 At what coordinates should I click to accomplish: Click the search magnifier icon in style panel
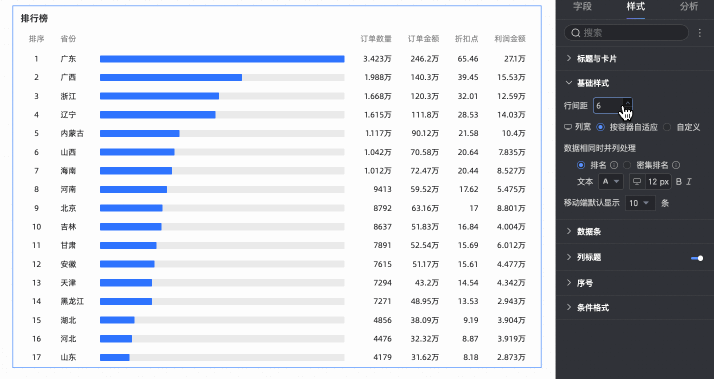click(x=576, y=33)
